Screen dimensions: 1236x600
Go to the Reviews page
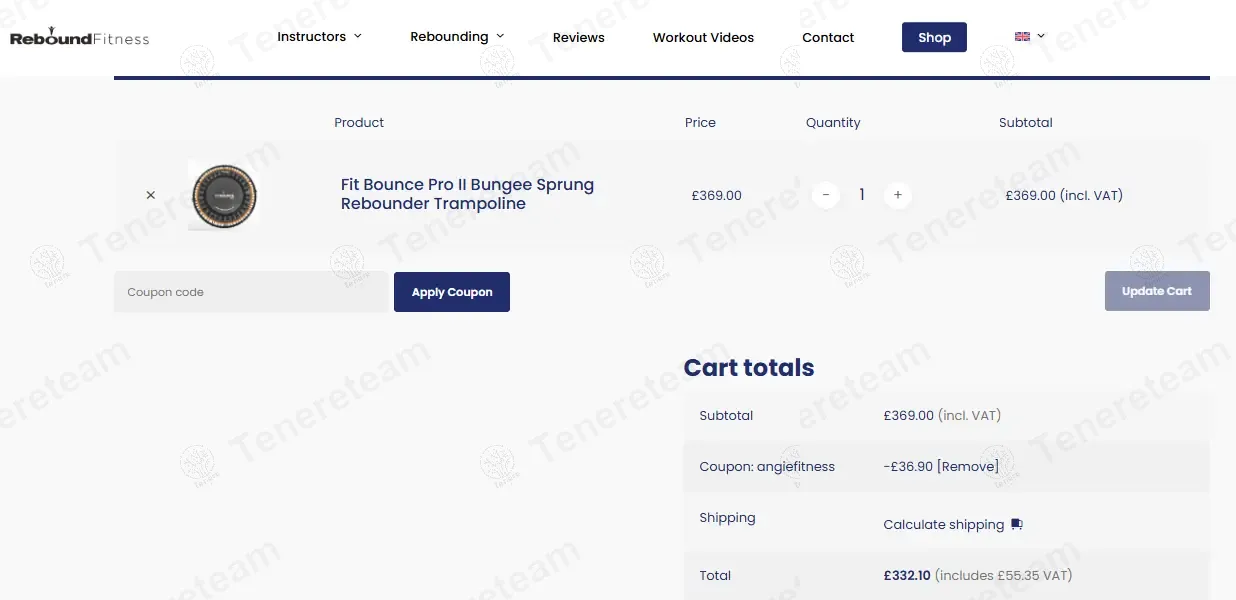coord(578,38)
